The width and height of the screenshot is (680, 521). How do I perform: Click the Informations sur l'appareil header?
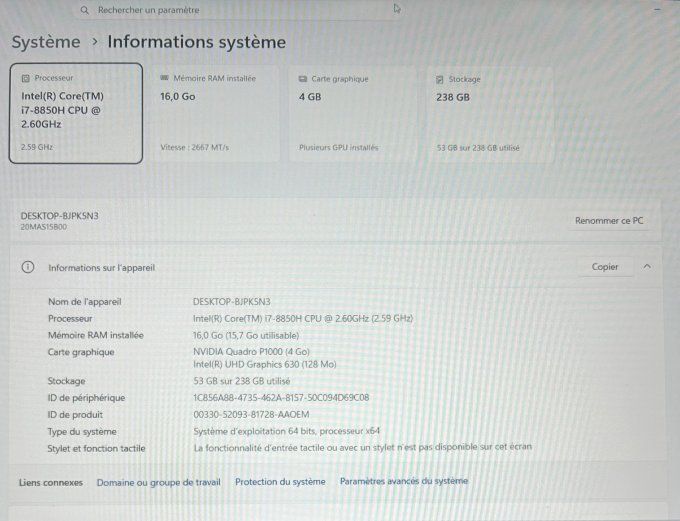(x=336, y=267)
